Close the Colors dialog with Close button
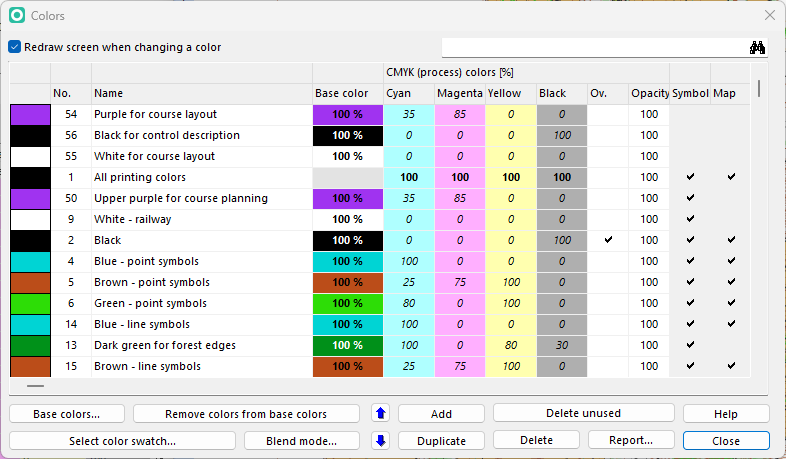 [x=726, y=441]
